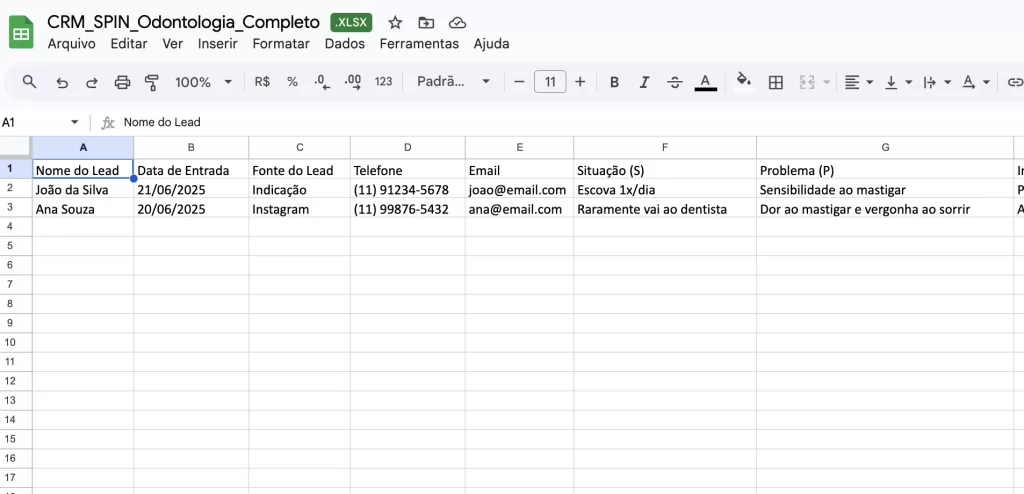Image resolution: width=1024 pixels, height=494 pixels.
Task: Insert a link using the toolbar icon
Action: coord(1014,82)
